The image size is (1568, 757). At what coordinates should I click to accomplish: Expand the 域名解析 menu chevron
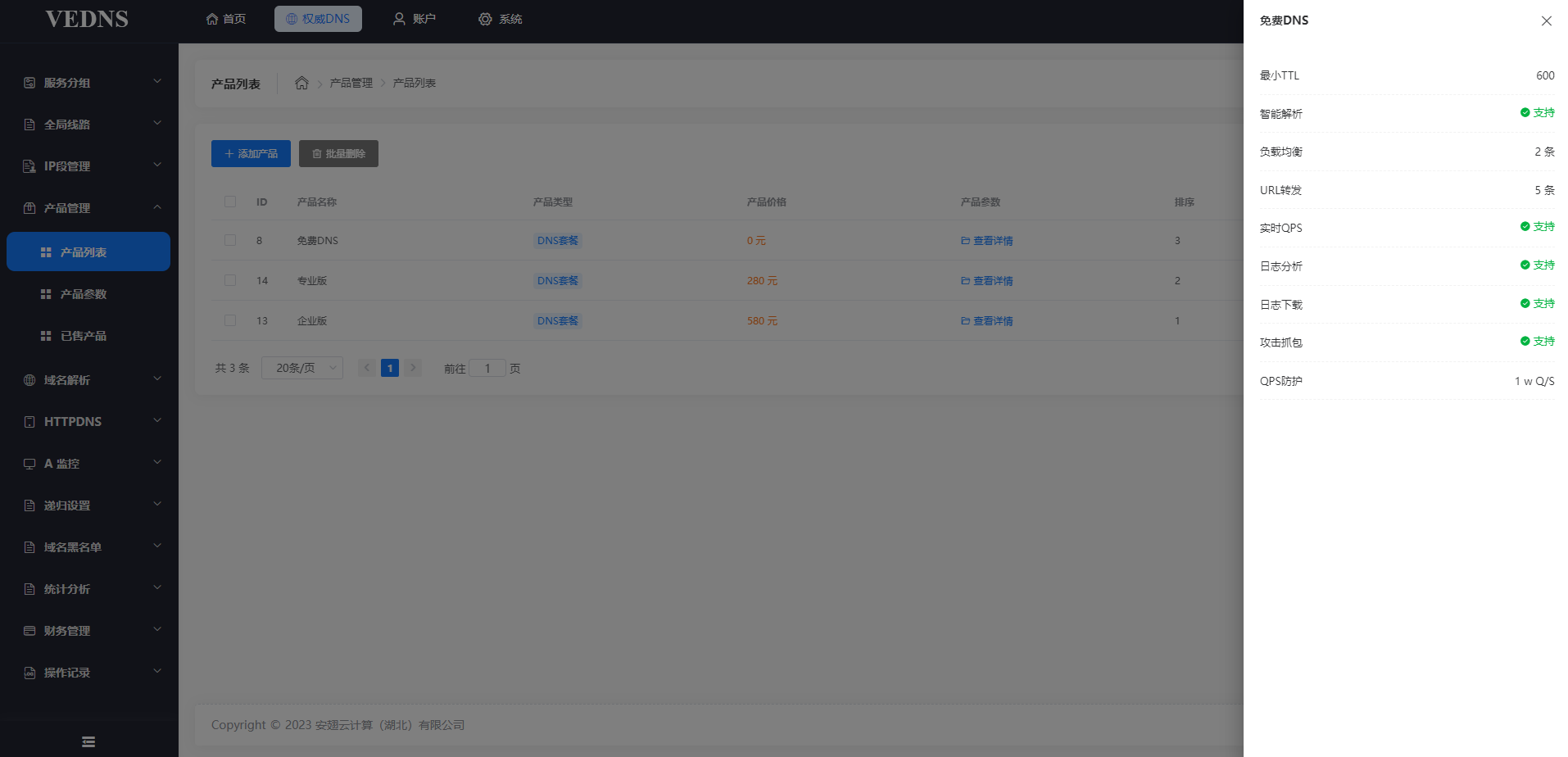[157, 378]
